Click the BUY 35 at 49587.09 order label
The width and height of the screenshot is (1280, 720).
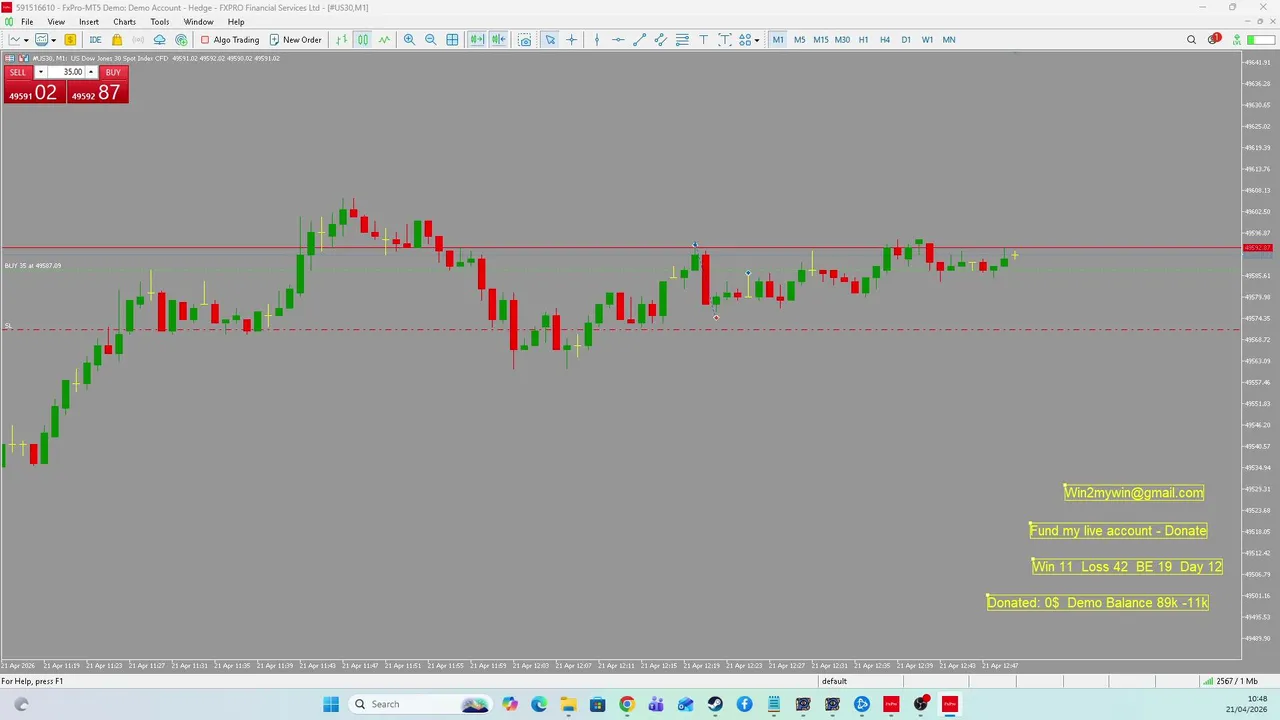(x=33, y=266)
